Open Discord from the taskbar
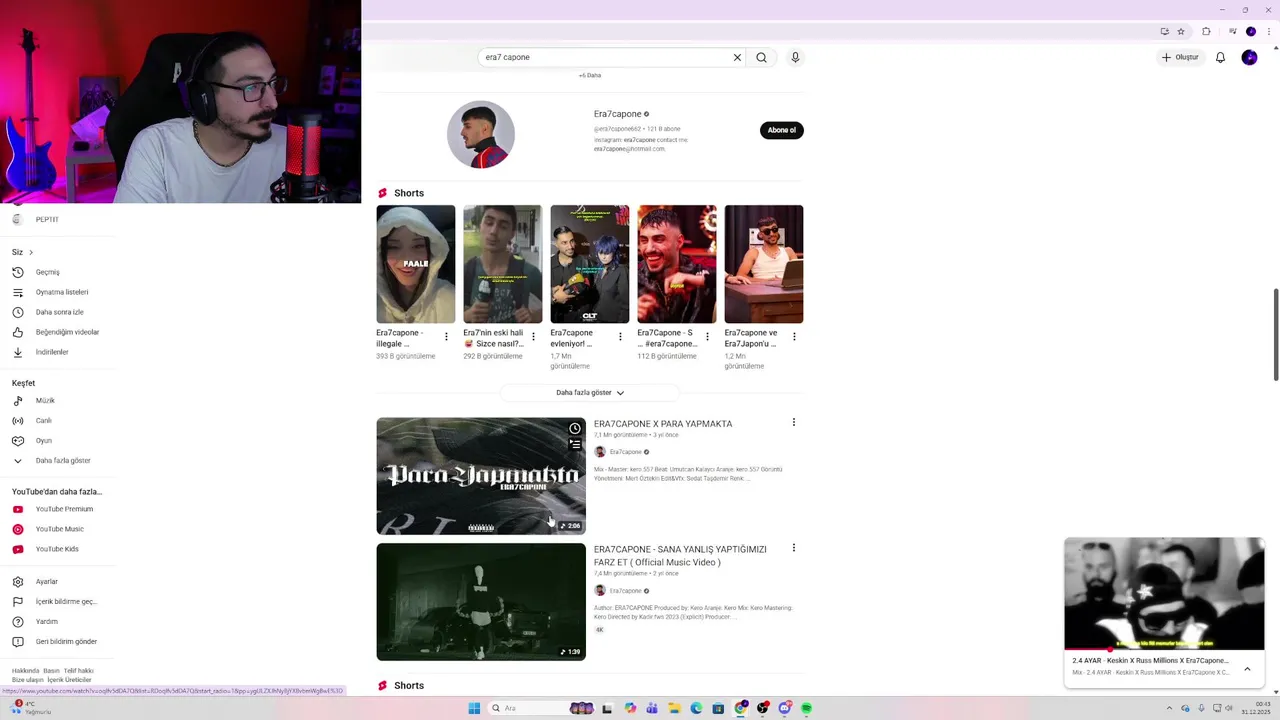Screen dimensions: 1280x720 (784, 708)
